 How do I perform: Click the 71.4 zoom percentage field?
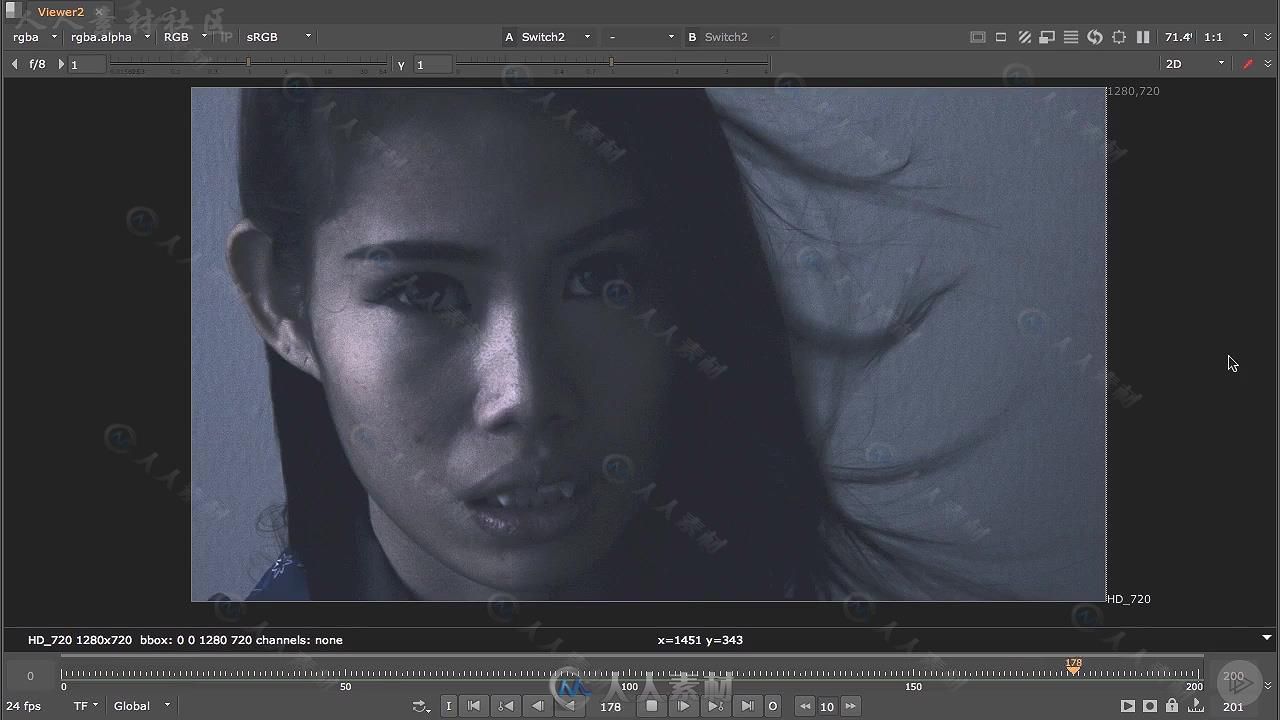[x=1178, y=37]
